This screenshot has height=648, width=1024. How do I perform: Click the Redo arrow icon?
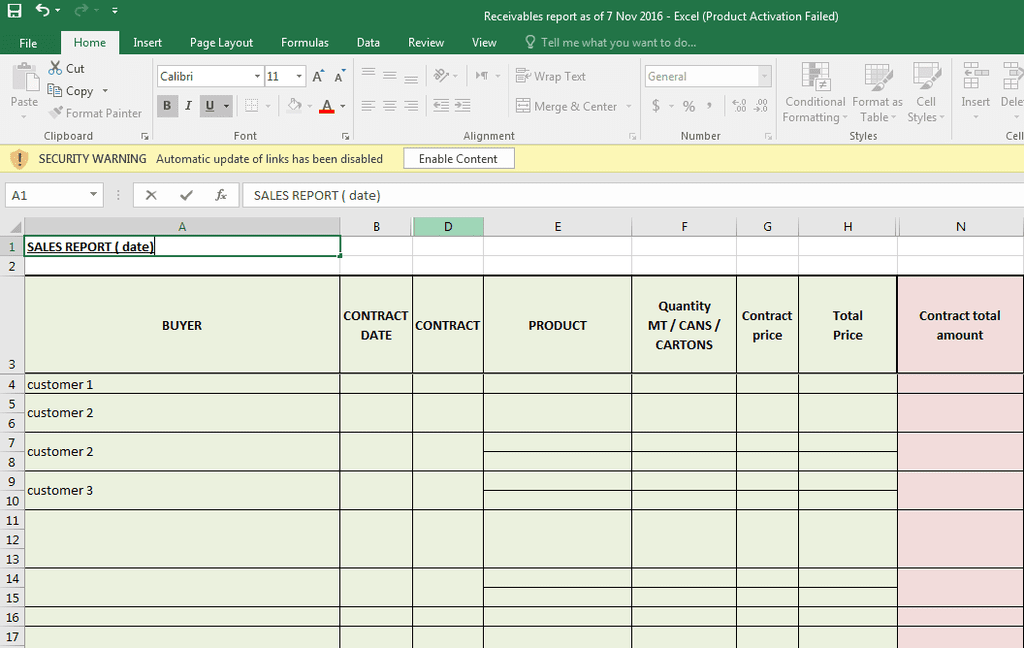[x=82, y=10]
